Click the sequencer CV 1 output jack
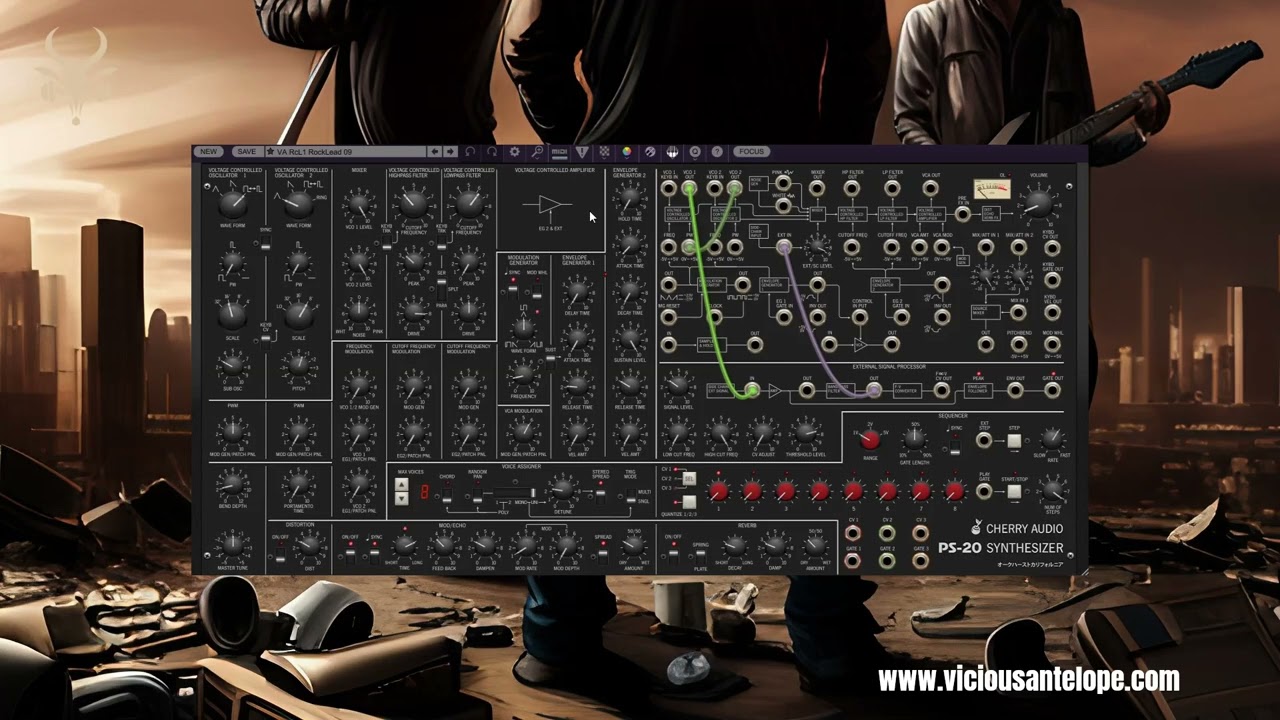This screenshot has width=1280, height=720. [853, 533]
